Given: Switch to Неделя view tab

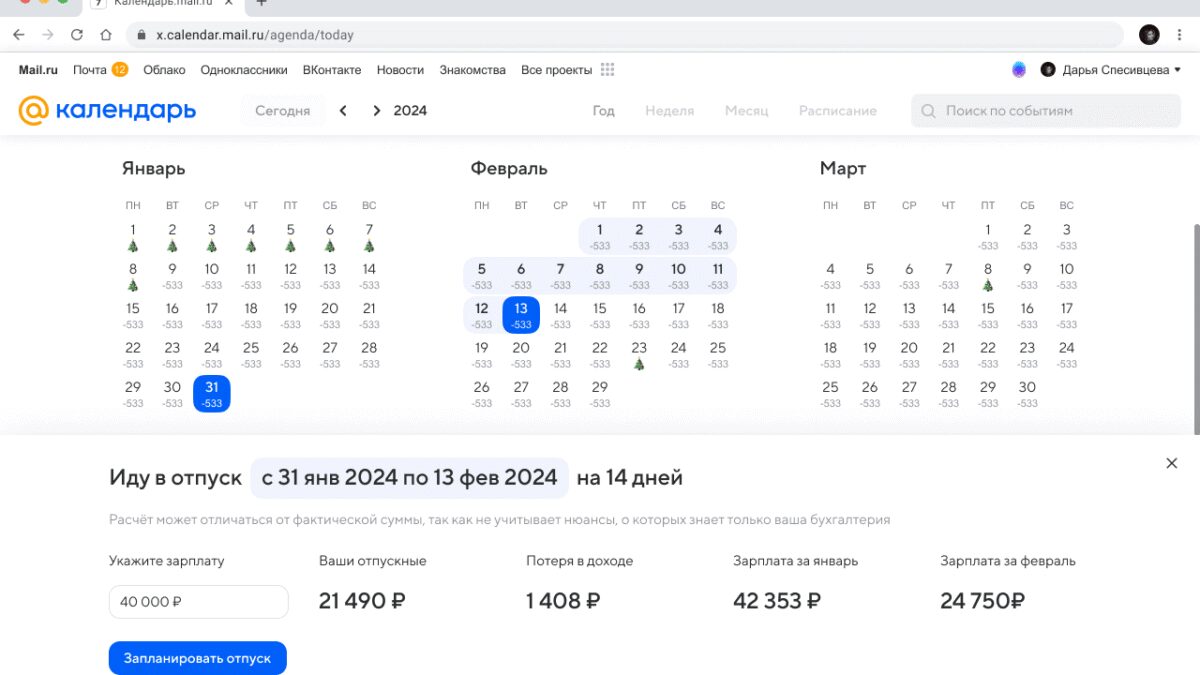Looking at the screenshot, I should pos(669,111).
